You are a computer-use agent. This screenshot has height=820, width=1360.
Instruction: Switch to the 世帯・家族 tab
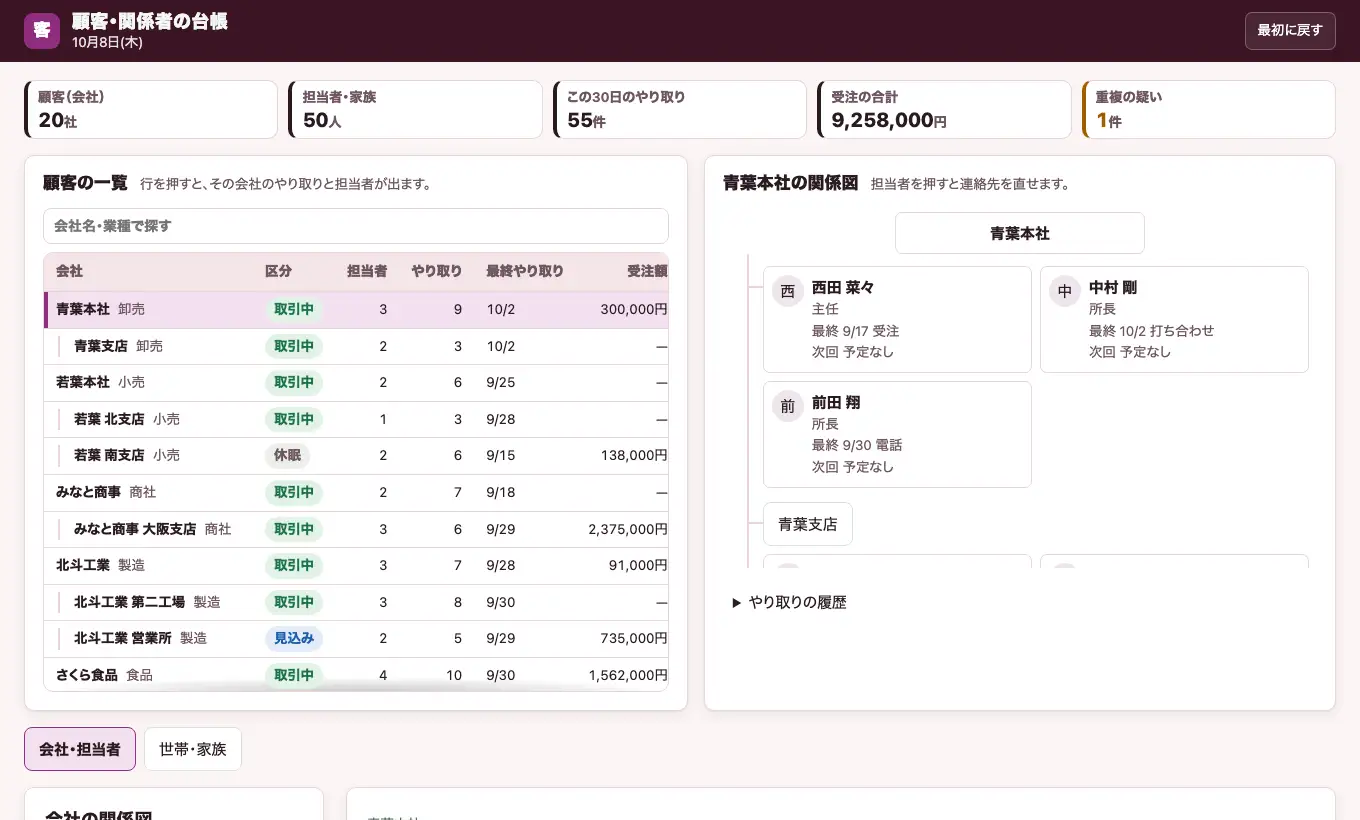point(193,749)
